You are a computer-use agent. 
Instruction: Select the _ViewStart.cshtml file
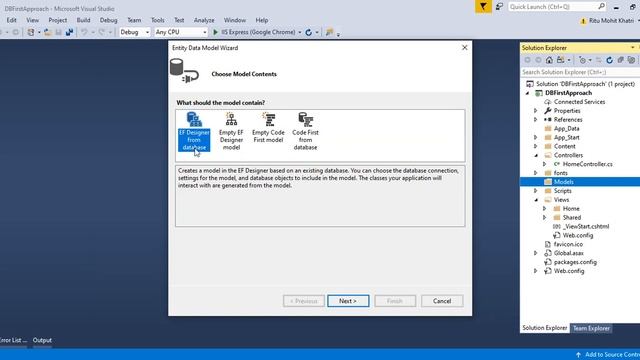[585, 227]
